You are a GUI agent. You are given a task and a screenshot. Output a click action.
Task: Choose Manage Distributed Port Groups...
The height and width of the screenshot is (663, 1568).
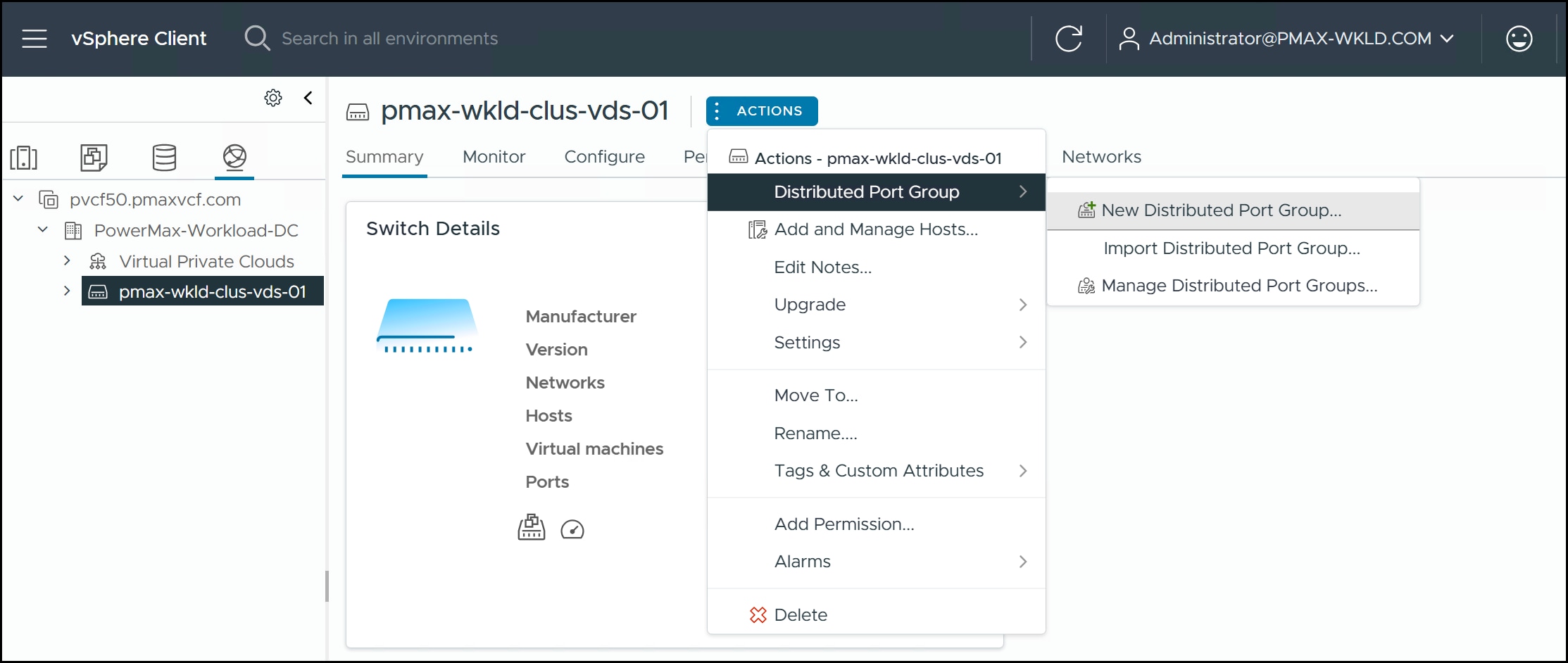click(1233, 286)
